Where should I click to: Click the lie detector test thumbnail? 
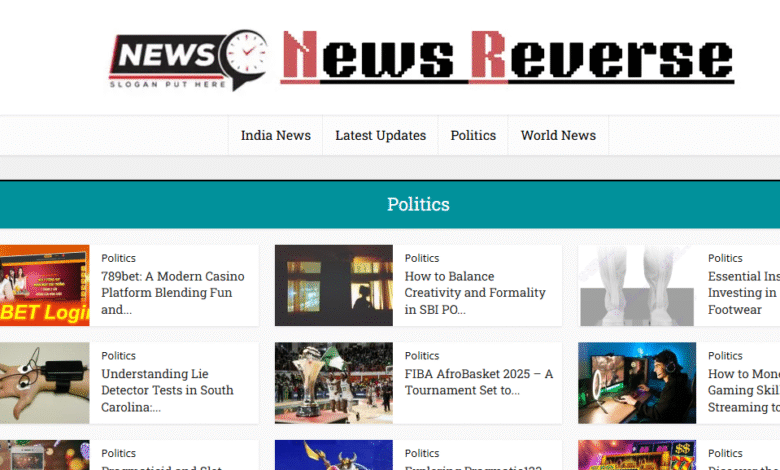44,383
